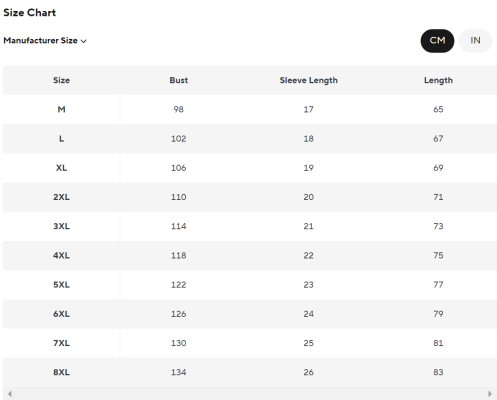Select the Bust column header
This screenshot has height=400, width=497.
tap(179, 80)
